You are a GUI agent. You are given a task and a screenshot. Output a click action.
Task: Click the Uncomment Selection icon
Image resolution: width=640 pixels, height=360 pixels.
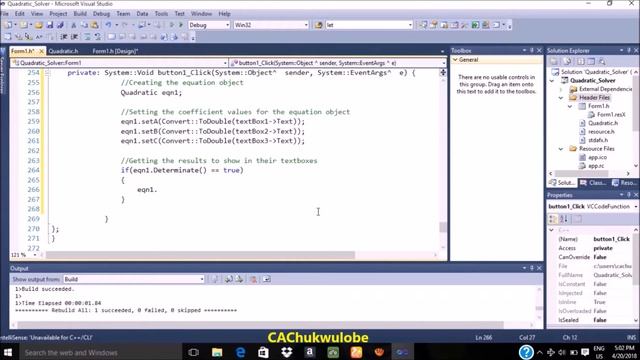tap(98, 37)
